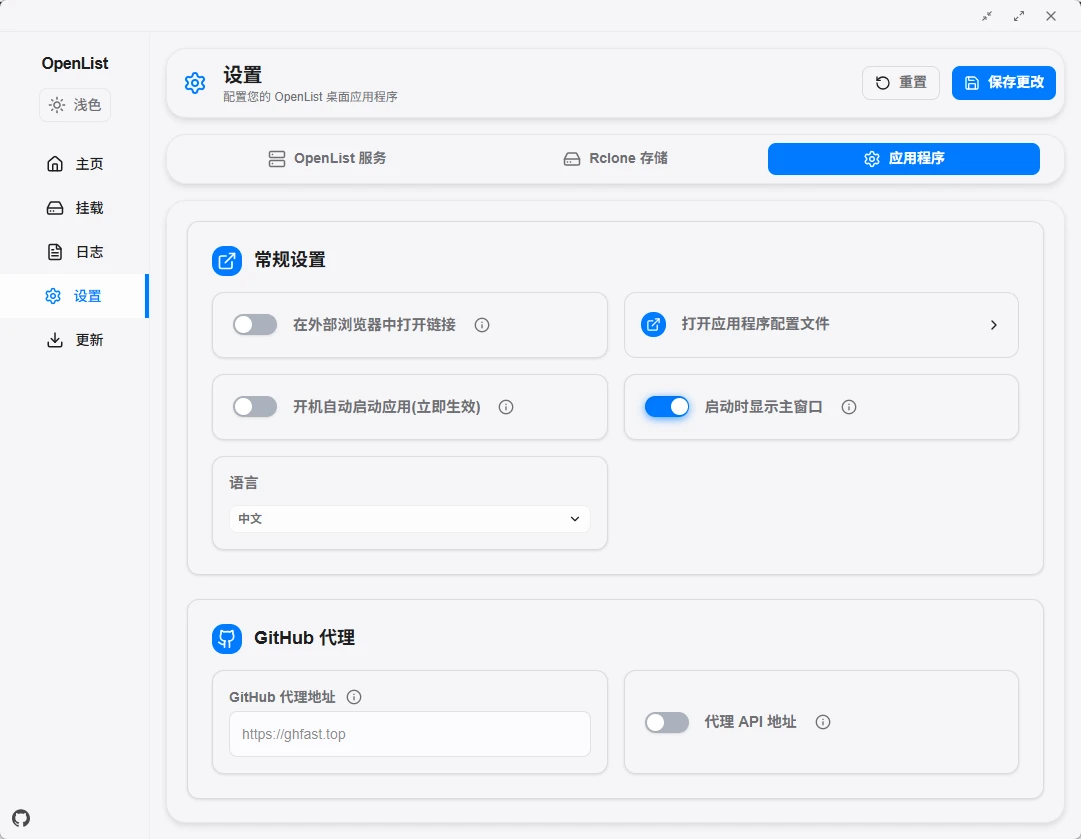This screenshot has height=839, width=1081.
Task: Click the document icon next to 日志
Action: click(x=55, y=252)
